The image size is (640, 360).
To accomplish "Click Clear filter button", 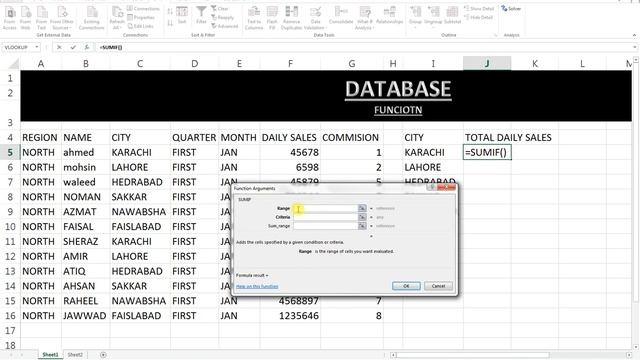I will [x=220, y=9].
